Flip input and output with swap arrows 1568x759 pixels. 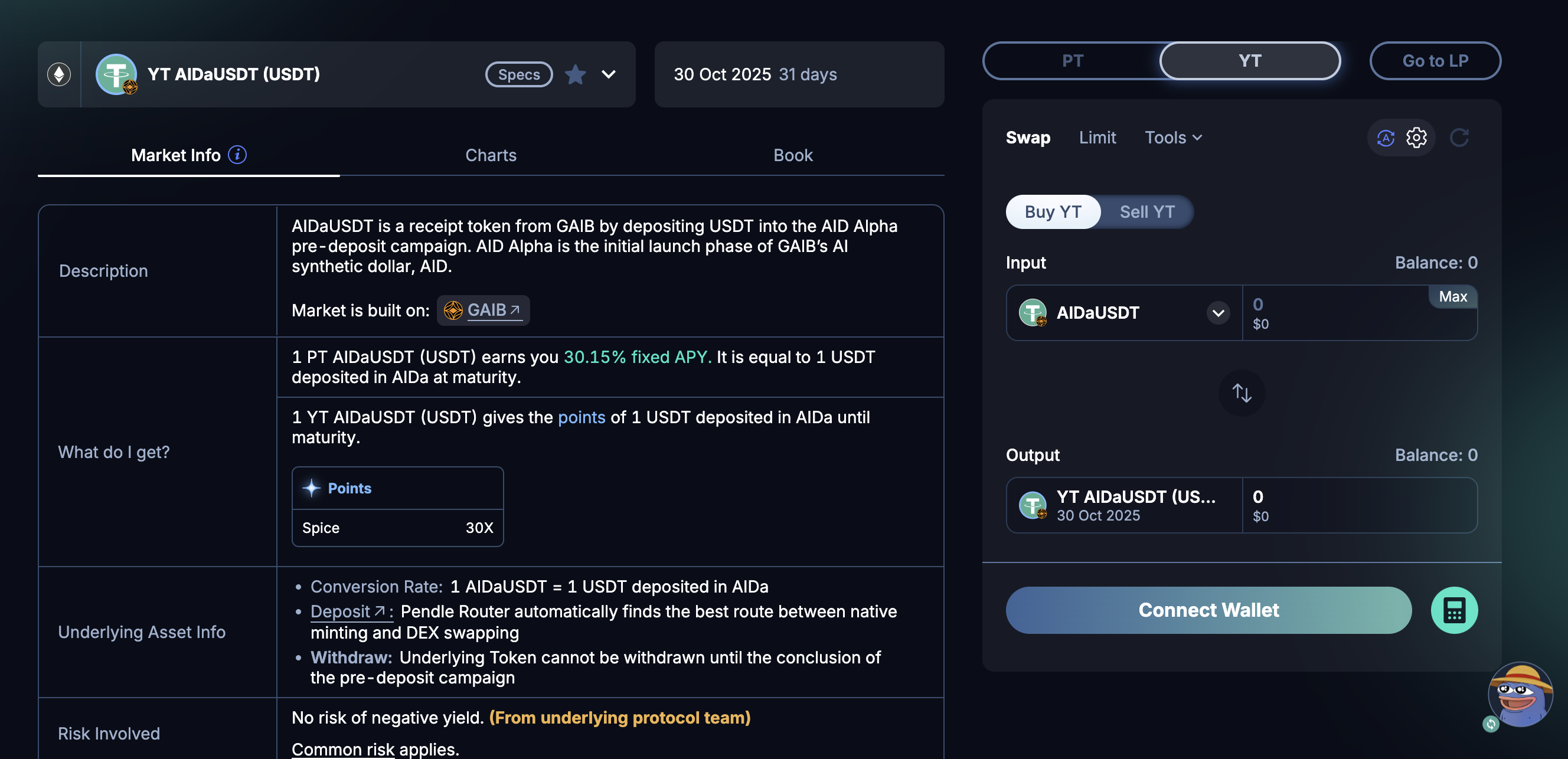pos(1242,392)
